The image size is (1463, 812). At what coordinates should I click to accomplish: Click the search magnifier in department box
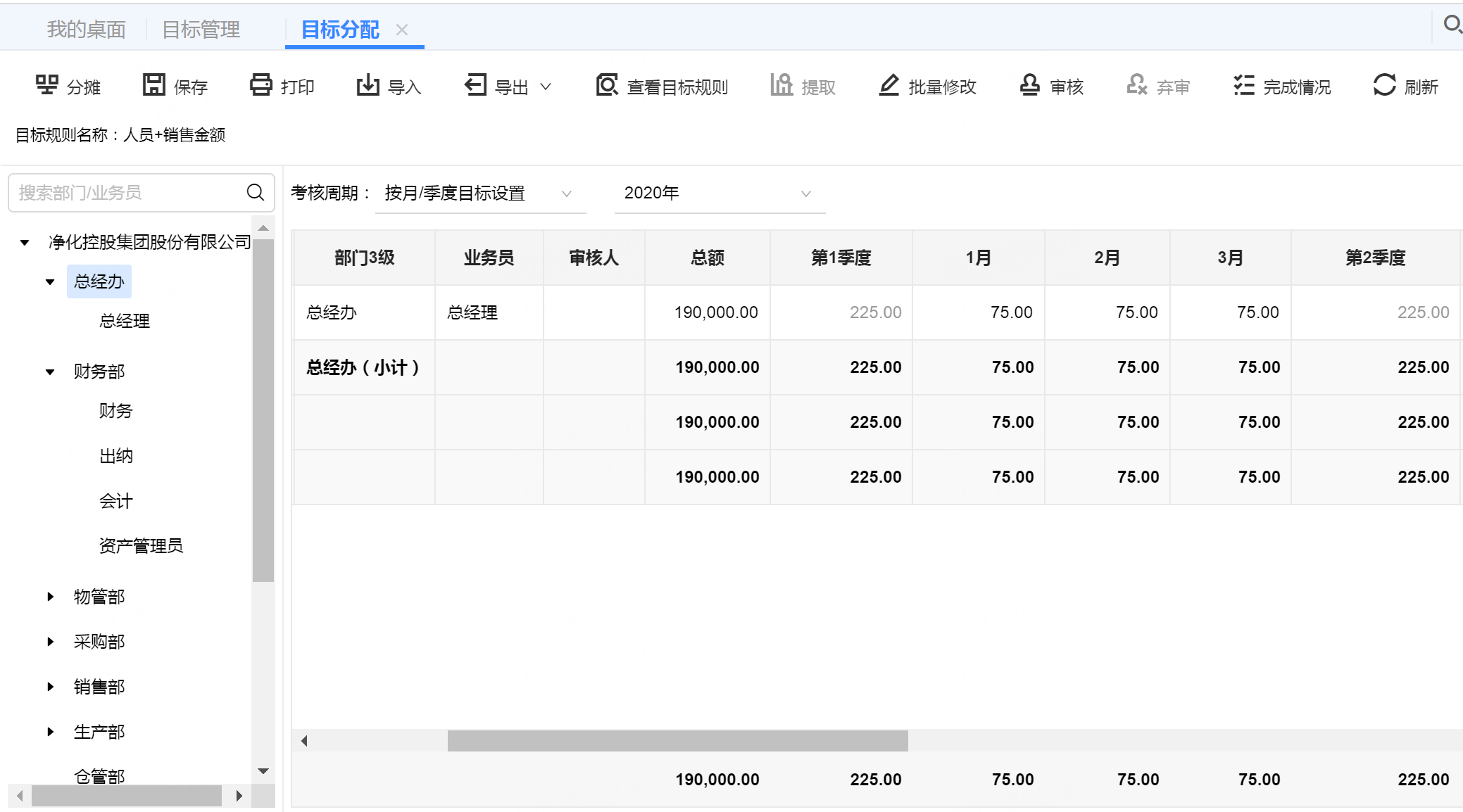pos(256,192)
